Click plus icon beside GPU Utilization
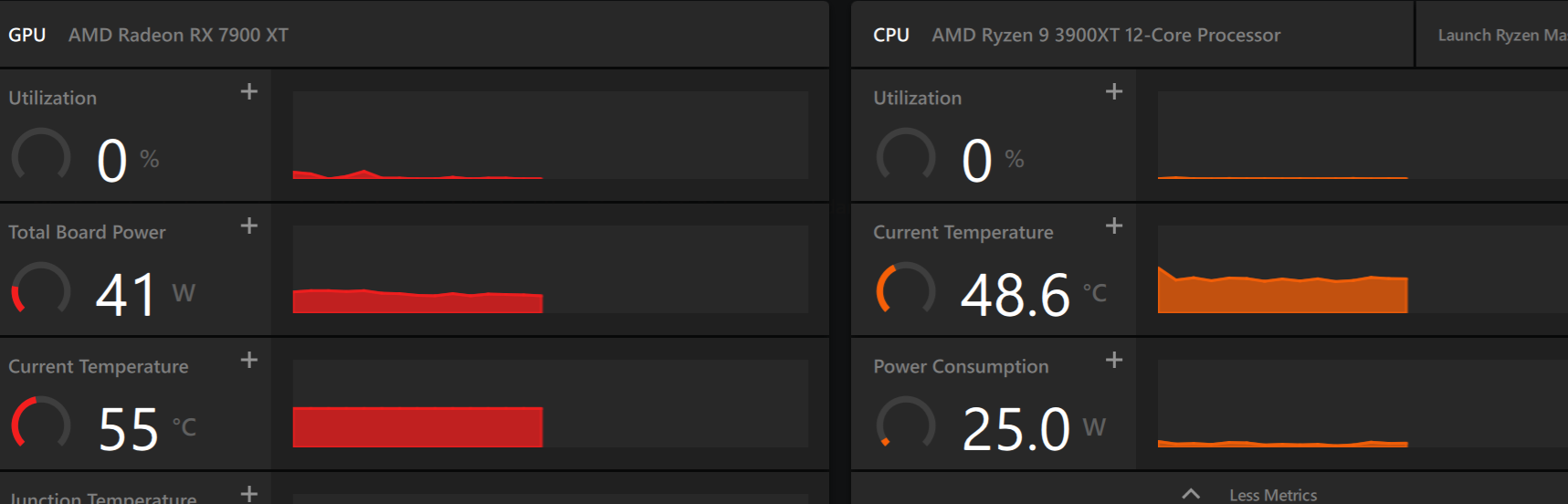 pos(249,91)
